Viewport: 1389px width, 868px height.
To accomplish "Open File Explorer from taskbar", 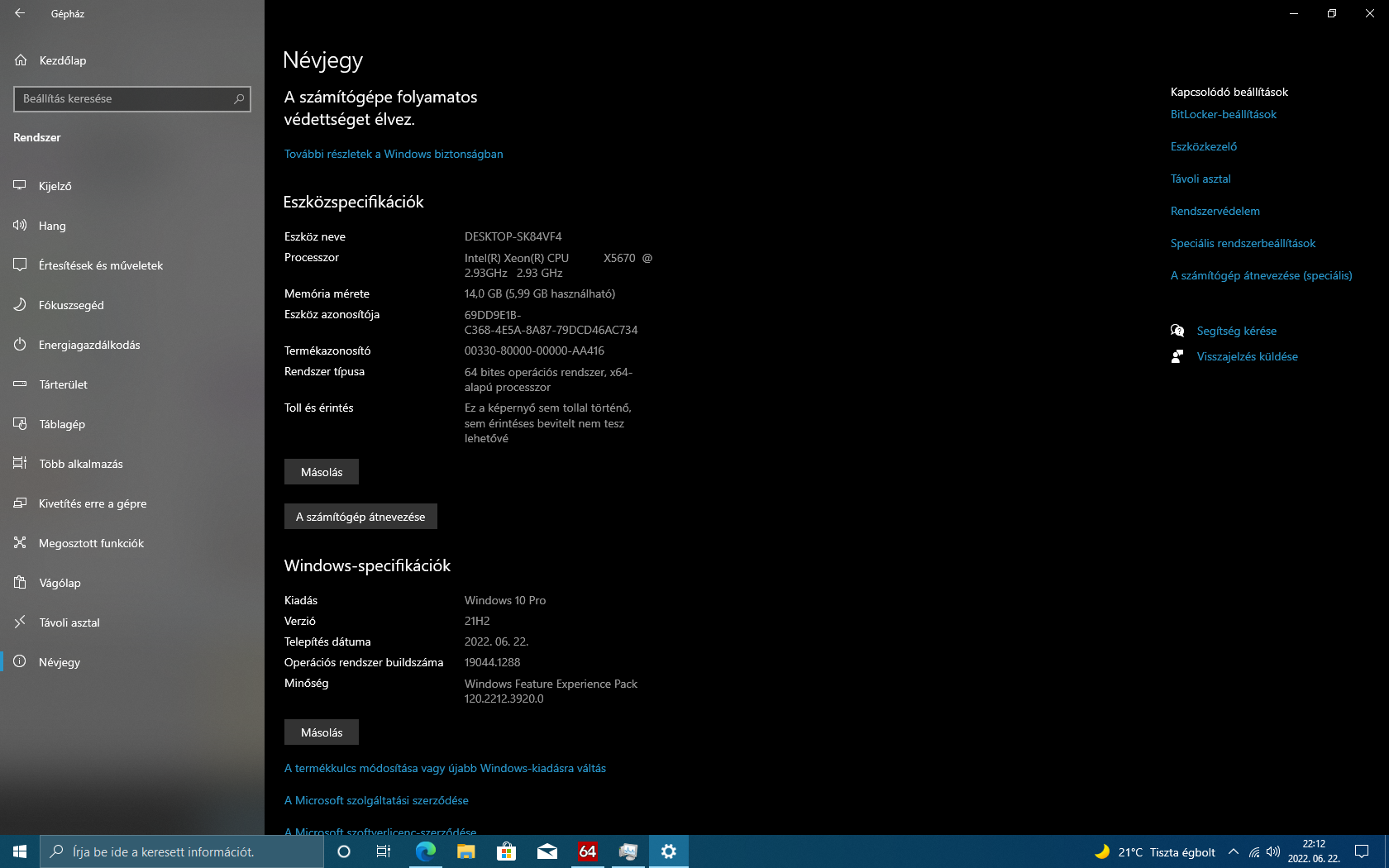I will (465, 851).
